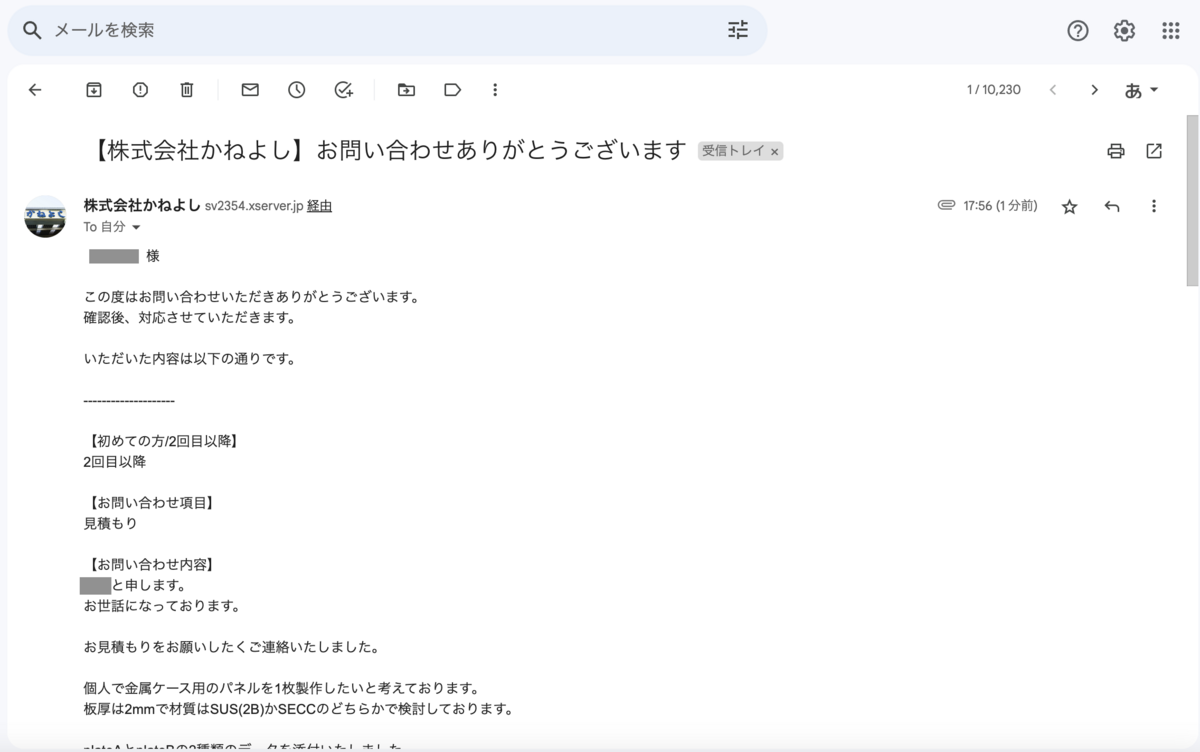The width and height of the screenshot is (1200, 752).
Task: Click text 見積もり
Action: pos(110,523)
